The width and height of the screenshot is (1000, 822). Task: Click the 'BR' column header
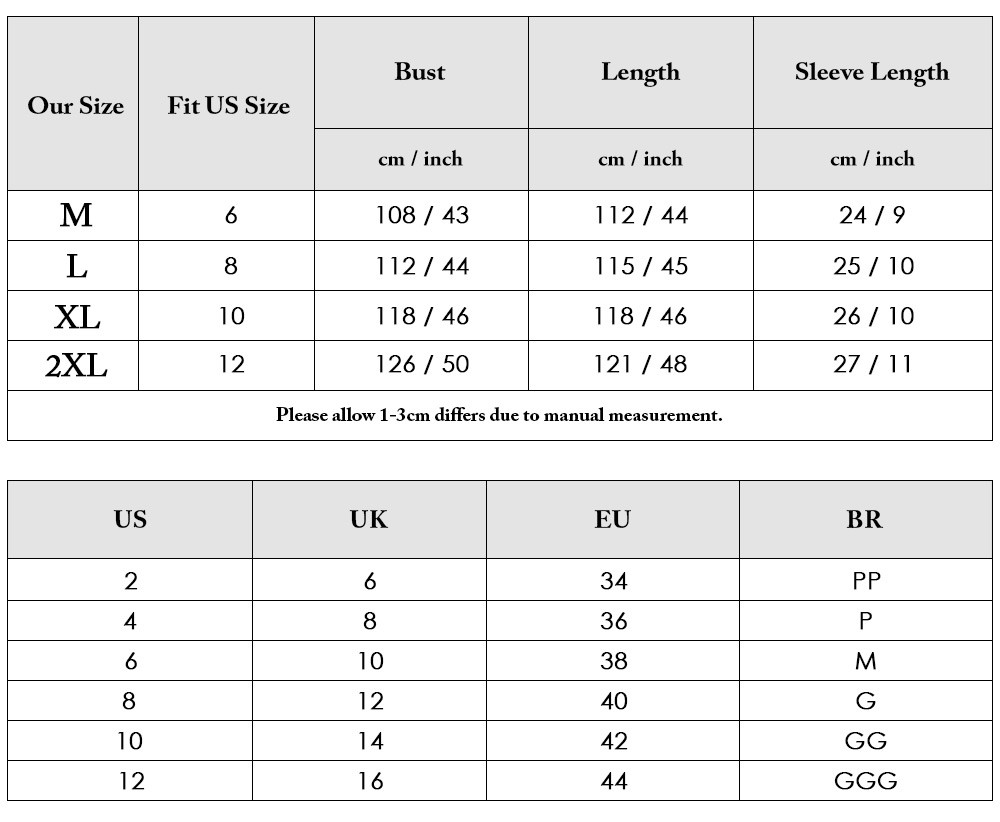(865, 519)
